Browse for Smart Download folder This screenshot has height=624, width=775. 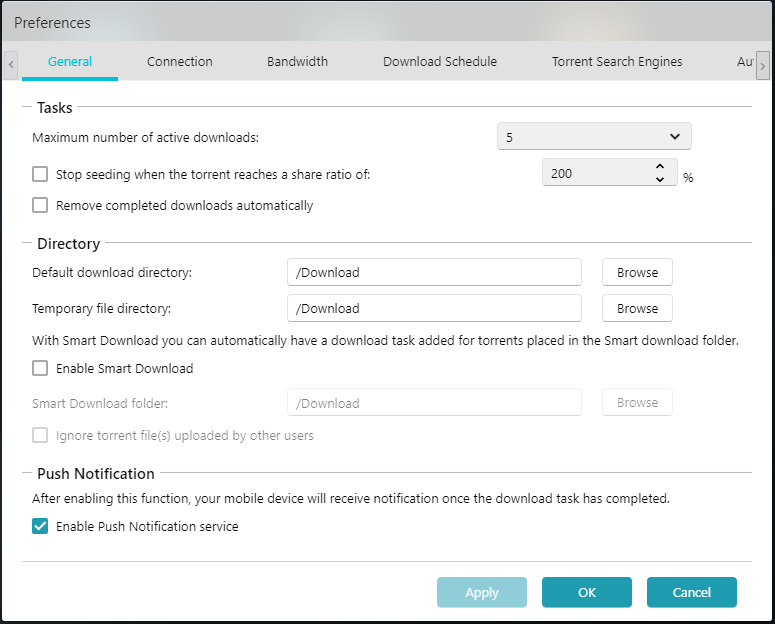coord(637,402)
